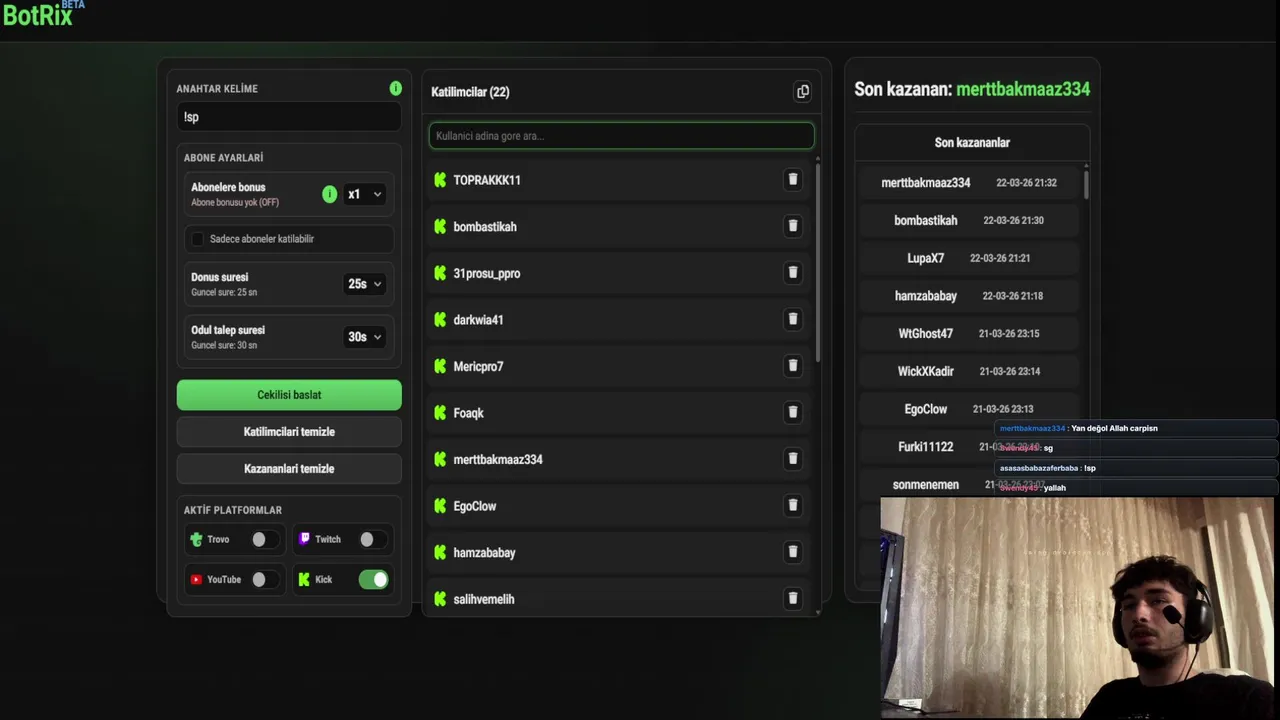Delete Mericpro7 from the participants
The image size is (1280, 720).
793,365
